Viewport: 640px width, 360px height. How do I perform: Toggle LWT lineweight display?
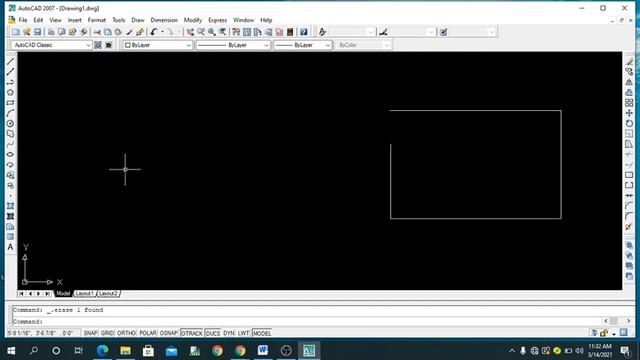point(243,333)
